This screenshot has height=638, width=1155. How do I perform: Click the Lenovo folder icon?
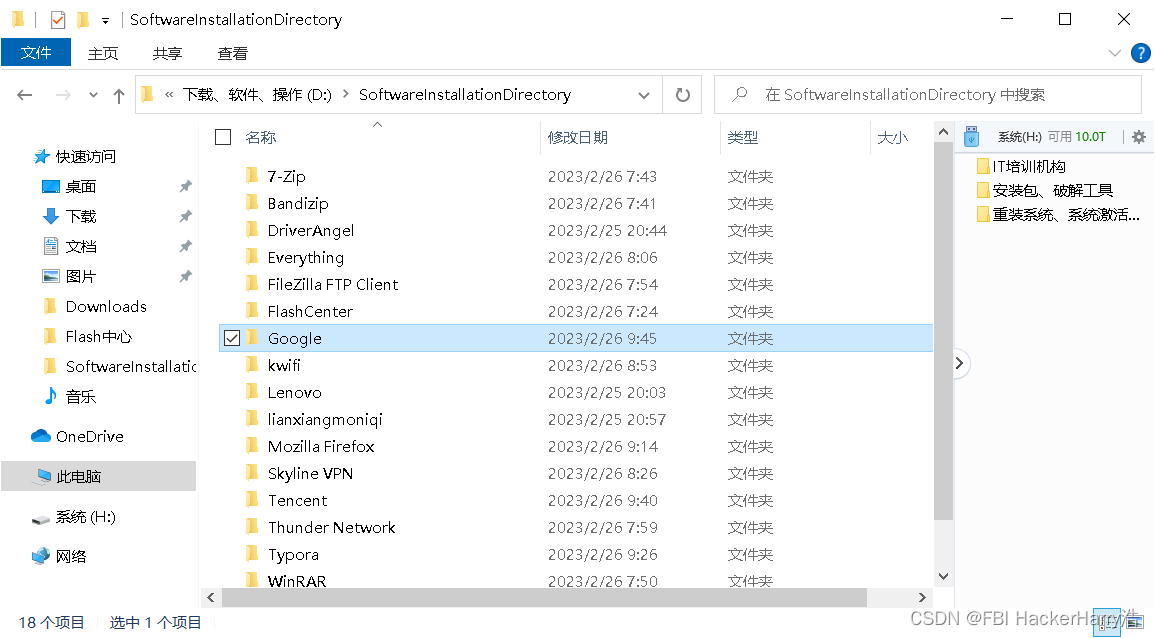[252, 392]
